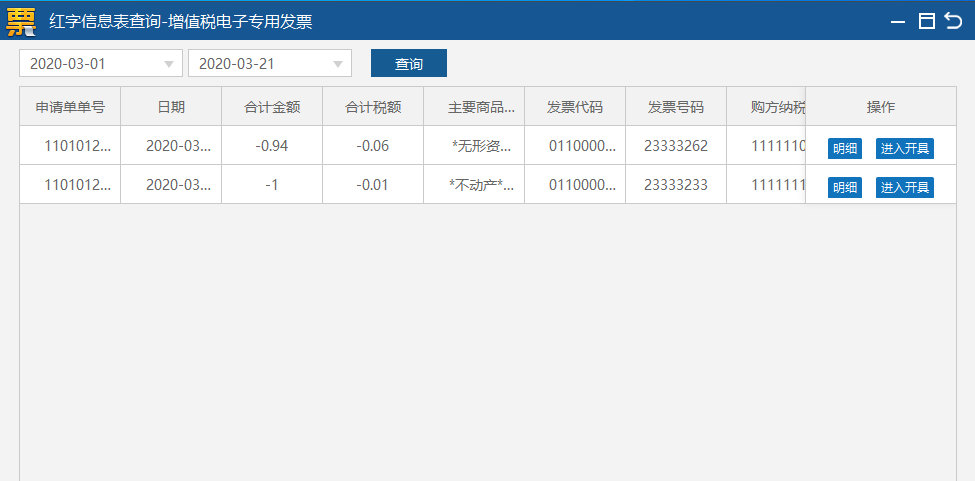Image resolution: width=975 pixels, height=481 pixels.
Task: Select invoice number 23333233 cell
Action: [x=676, y=185]
